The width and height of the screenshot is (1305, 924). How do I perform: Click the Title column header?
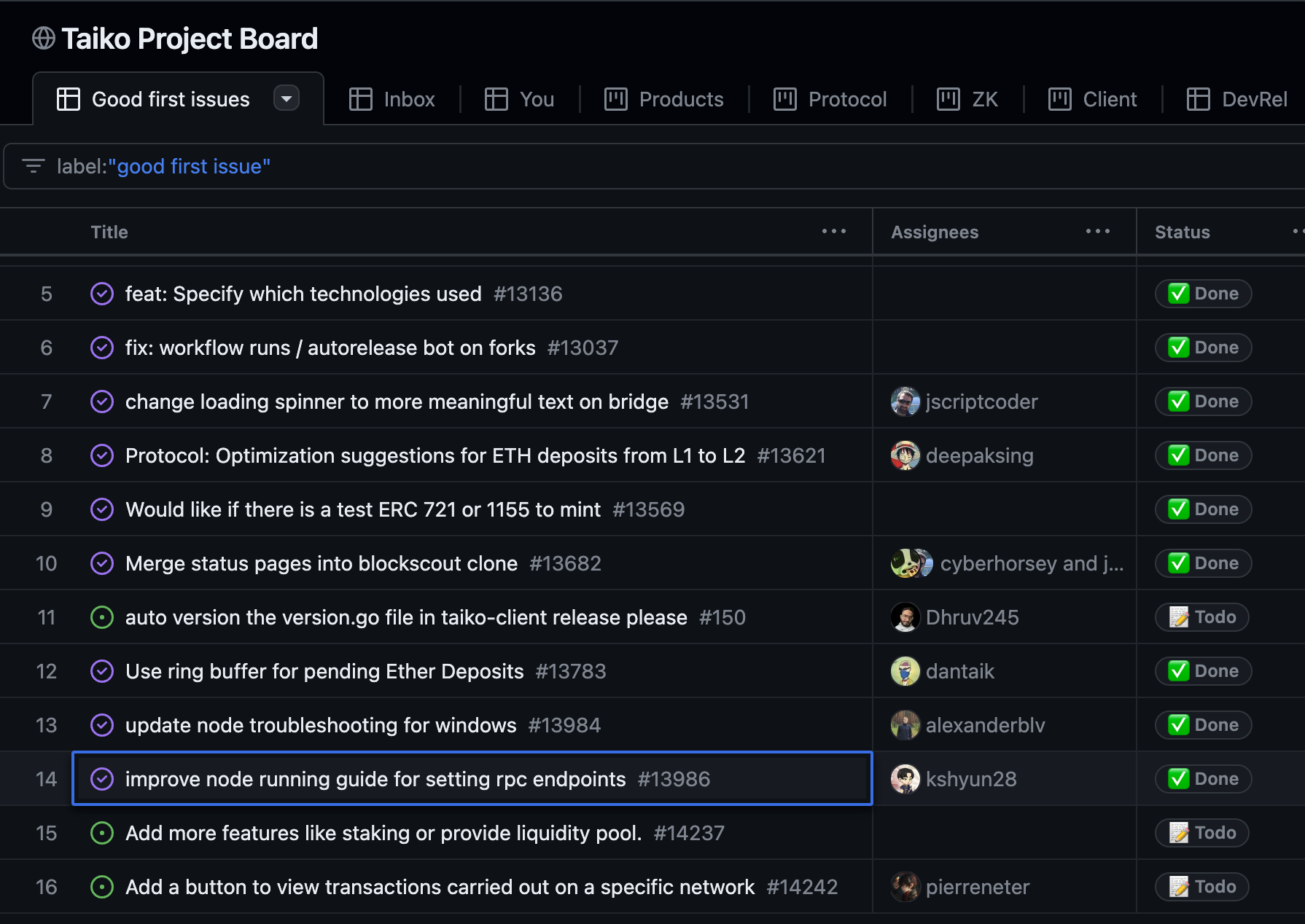coord(109,232)
